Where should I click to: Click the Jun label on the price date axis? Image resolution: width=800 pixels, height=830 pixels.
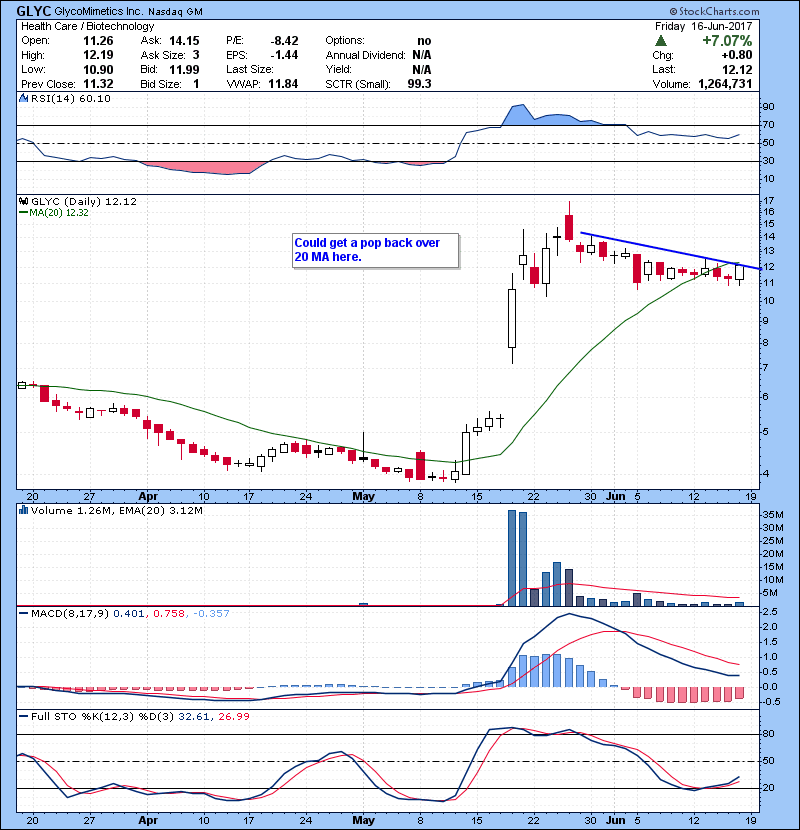[615, 496]
